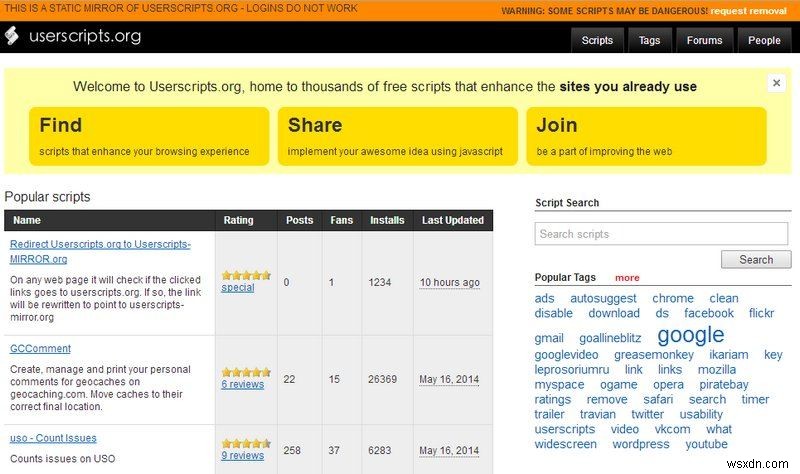
Task: Open the 6 reviews link
Action: coord(242,384)
